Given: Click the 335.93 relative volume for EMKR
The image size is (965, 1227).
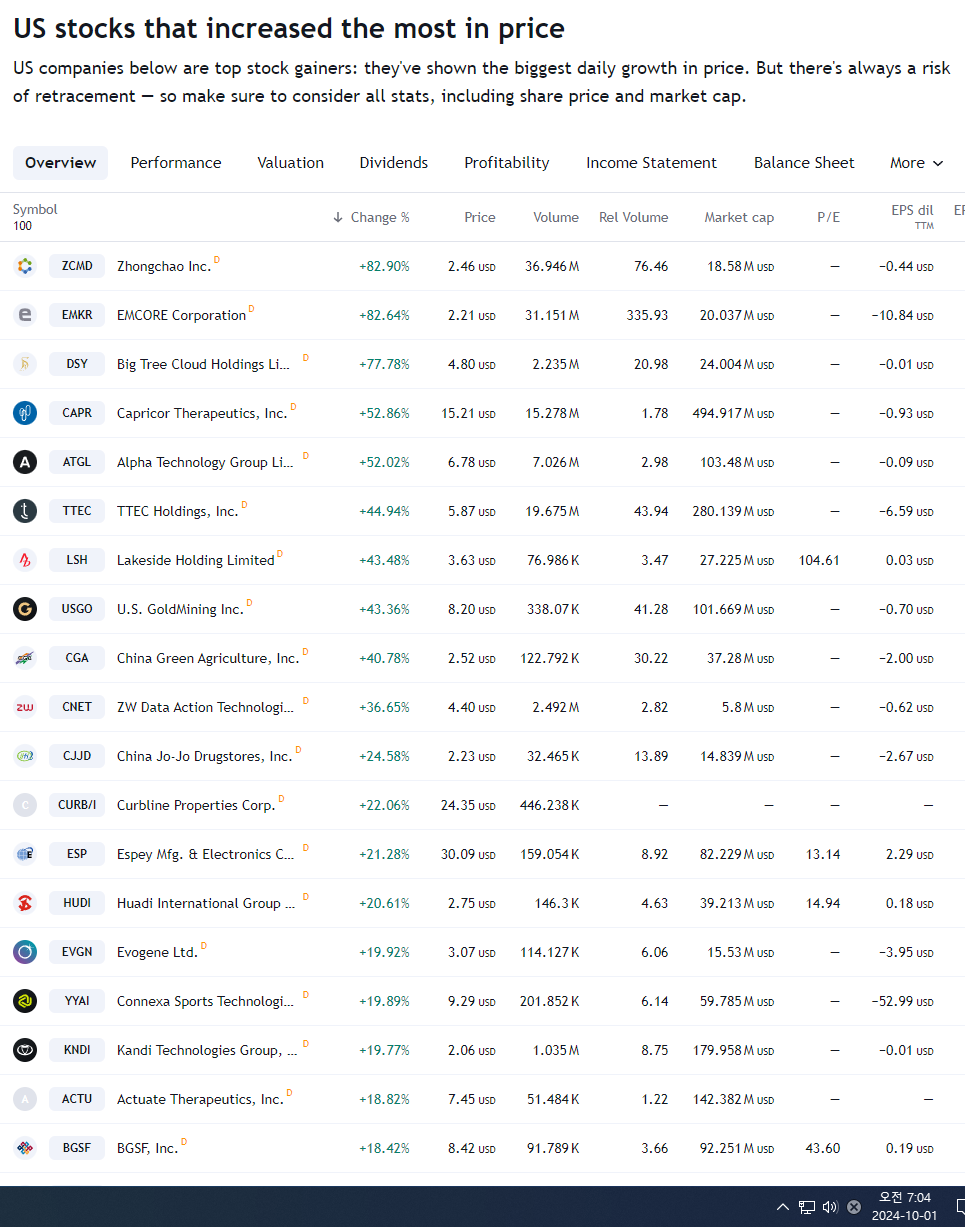Looking at the screenshot, I should pyautogui.click(x=647, y=315).
